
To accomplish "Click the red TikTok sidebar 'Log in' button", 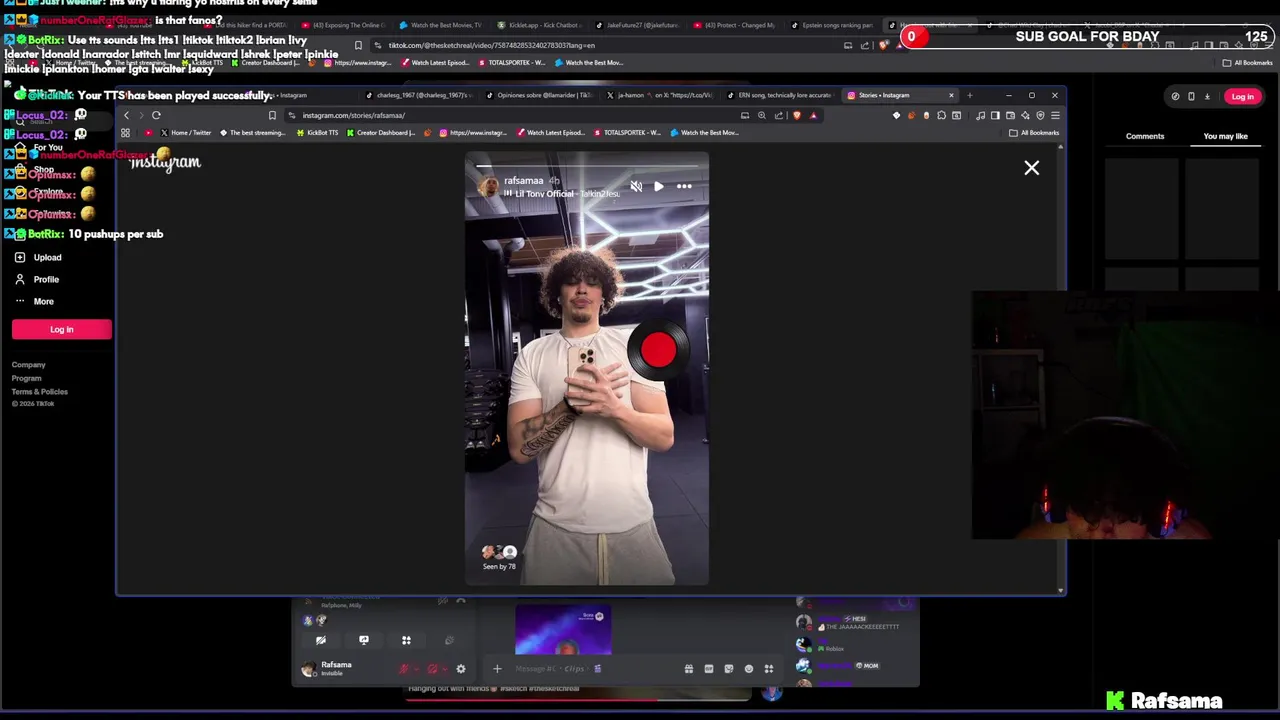I will [62, 329].
